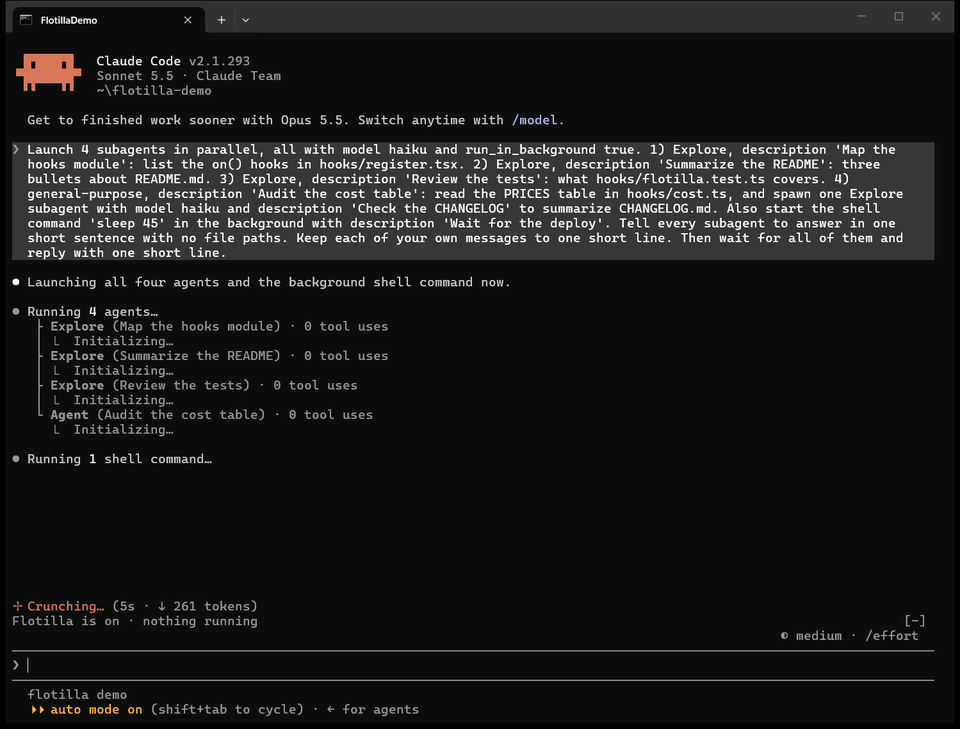
Task: Click the user prompt message block
Action: [x=473, y=201]
